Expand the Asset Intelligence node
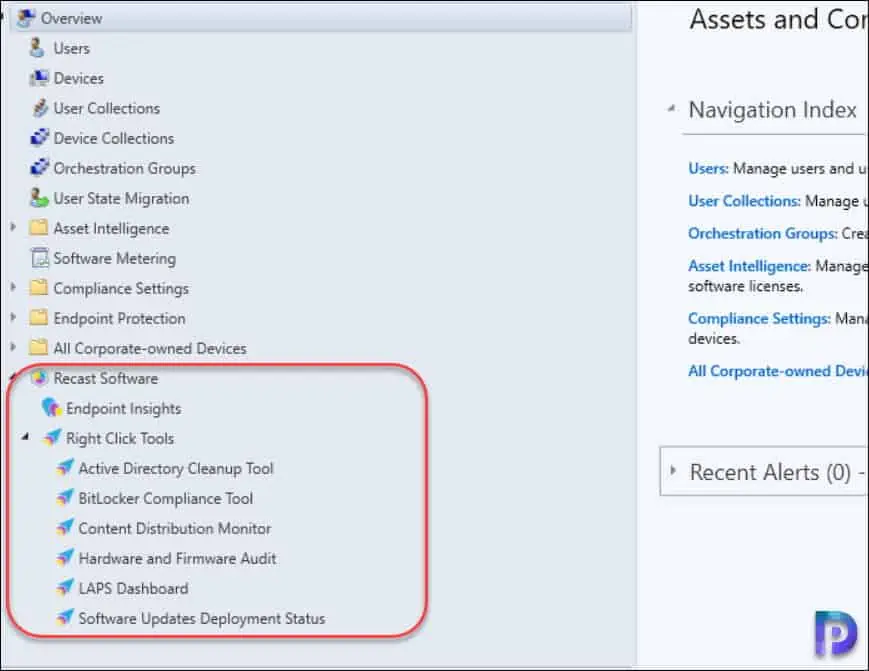 point(13,227)
